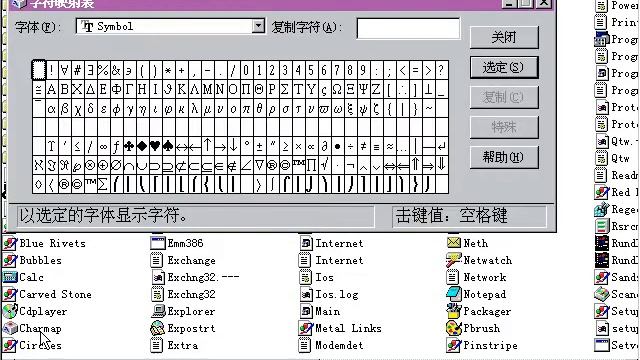640x360 pixels.
Task: Select the Main file icon
Action: 306,311
